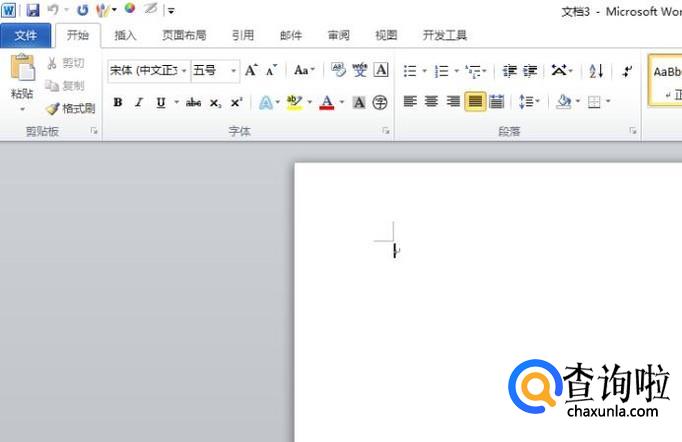
Task: Open font color dropdown arrow
Action: 342,103
